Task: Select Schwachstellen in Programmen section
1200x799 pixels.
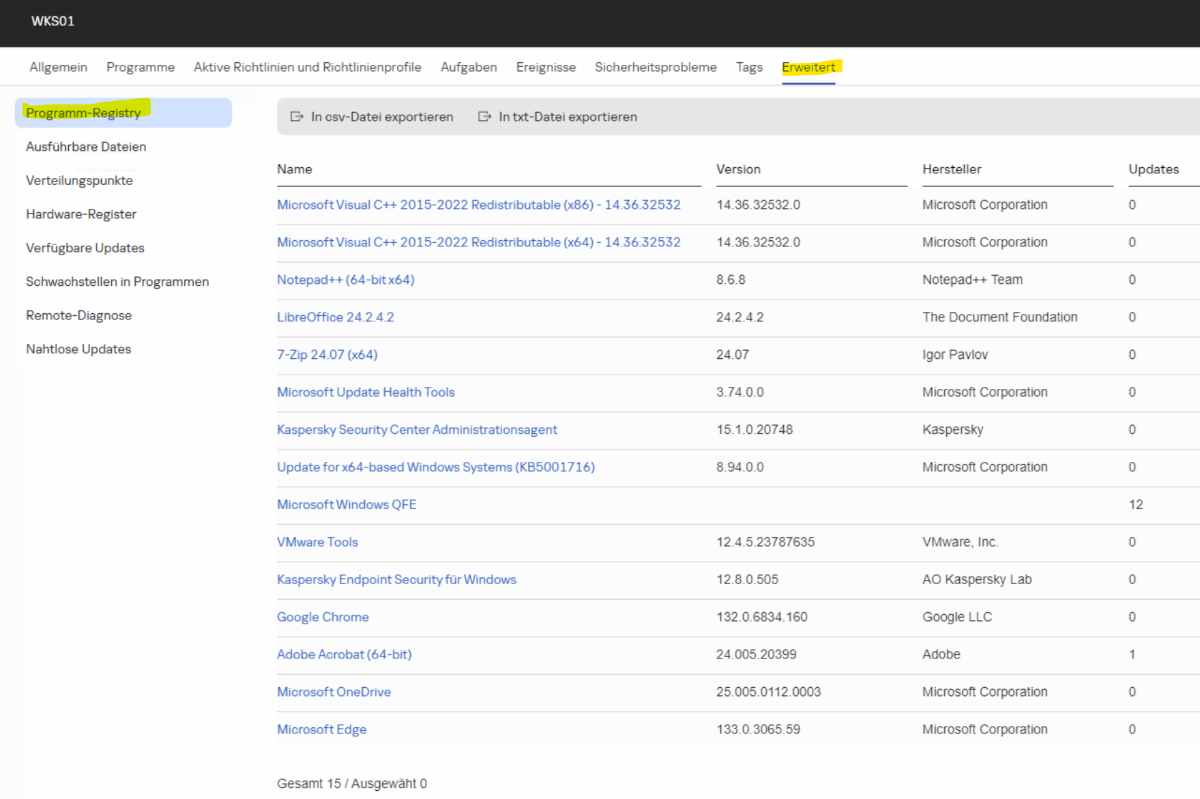Action: [117, 282]
